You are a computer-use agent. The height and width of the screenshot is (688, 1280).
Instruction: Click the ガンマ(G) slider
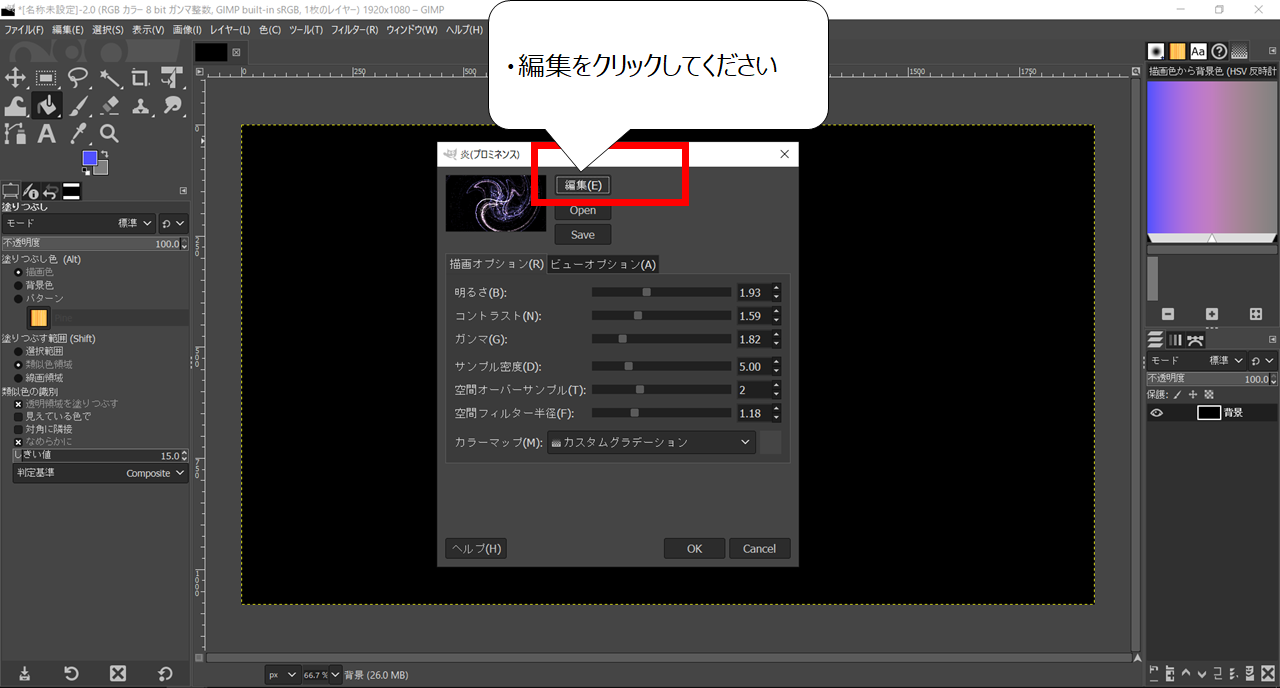coord(661,340)
